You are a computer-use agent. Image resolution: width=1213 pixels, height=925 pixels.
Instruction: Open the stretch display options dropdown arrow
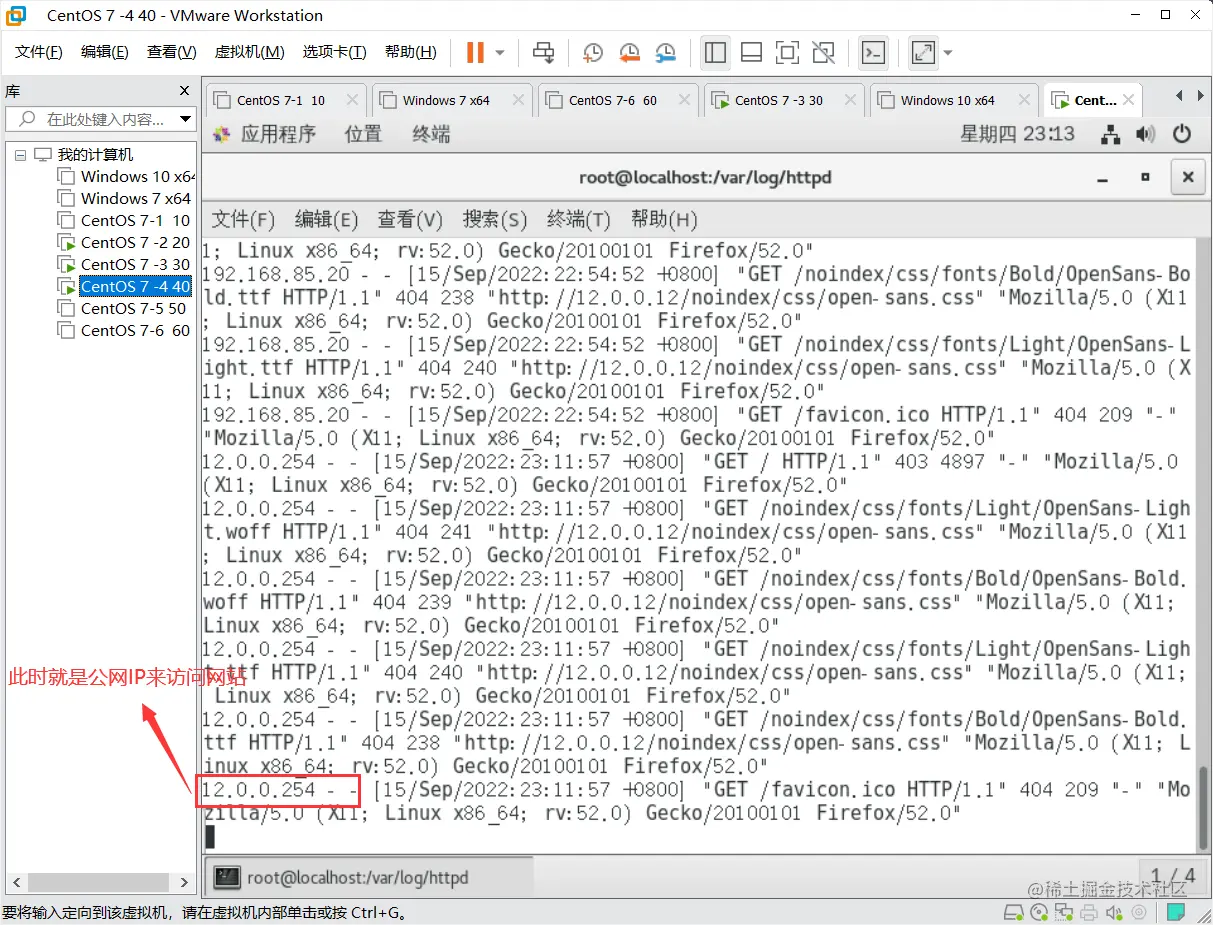[x=948, y=52]
